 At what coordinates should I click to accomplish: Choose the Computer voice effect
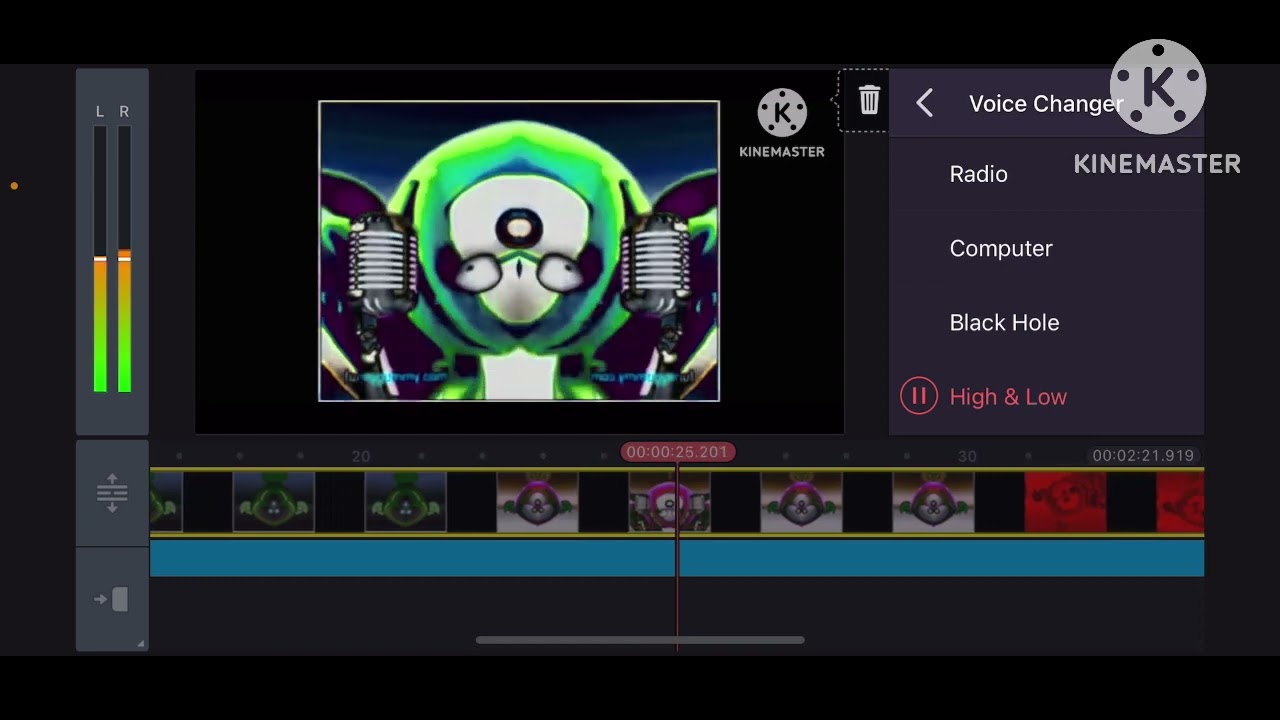point(1046,248)
